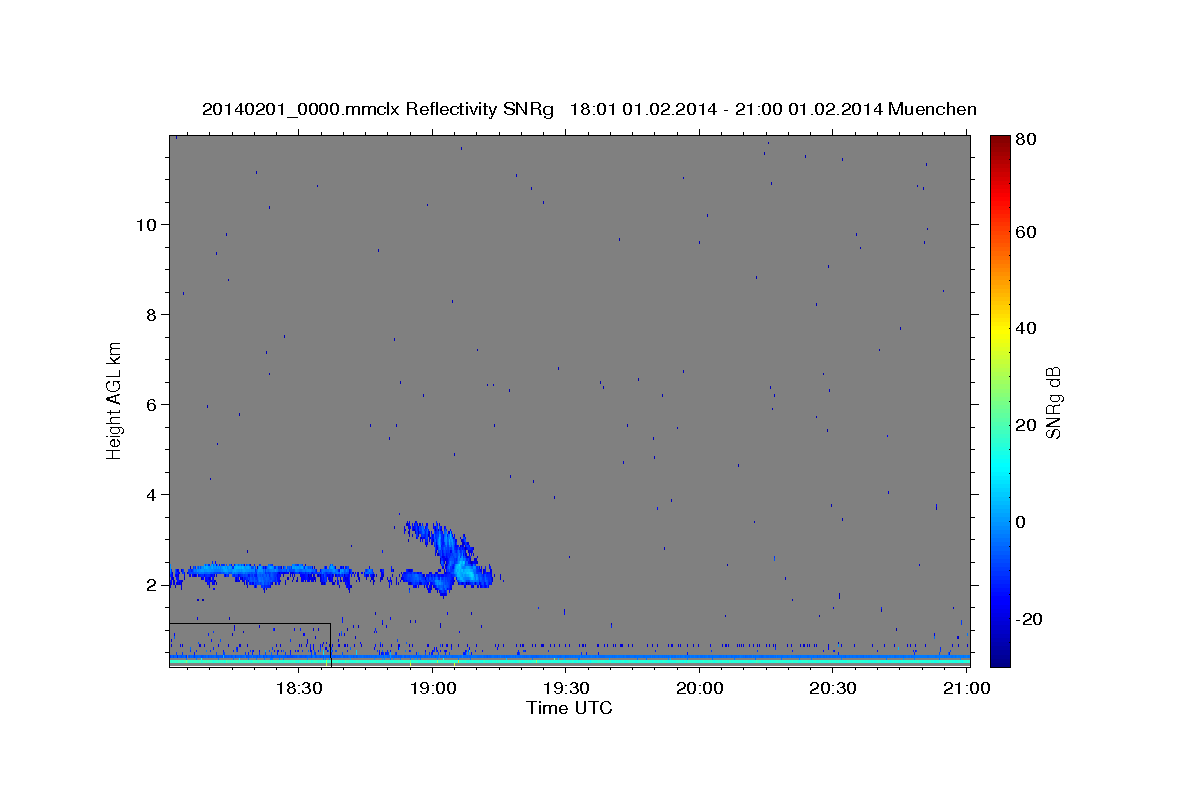Click the height tick label 2
The height and width of the screenshot is (800, 1200).
(152, 584)
